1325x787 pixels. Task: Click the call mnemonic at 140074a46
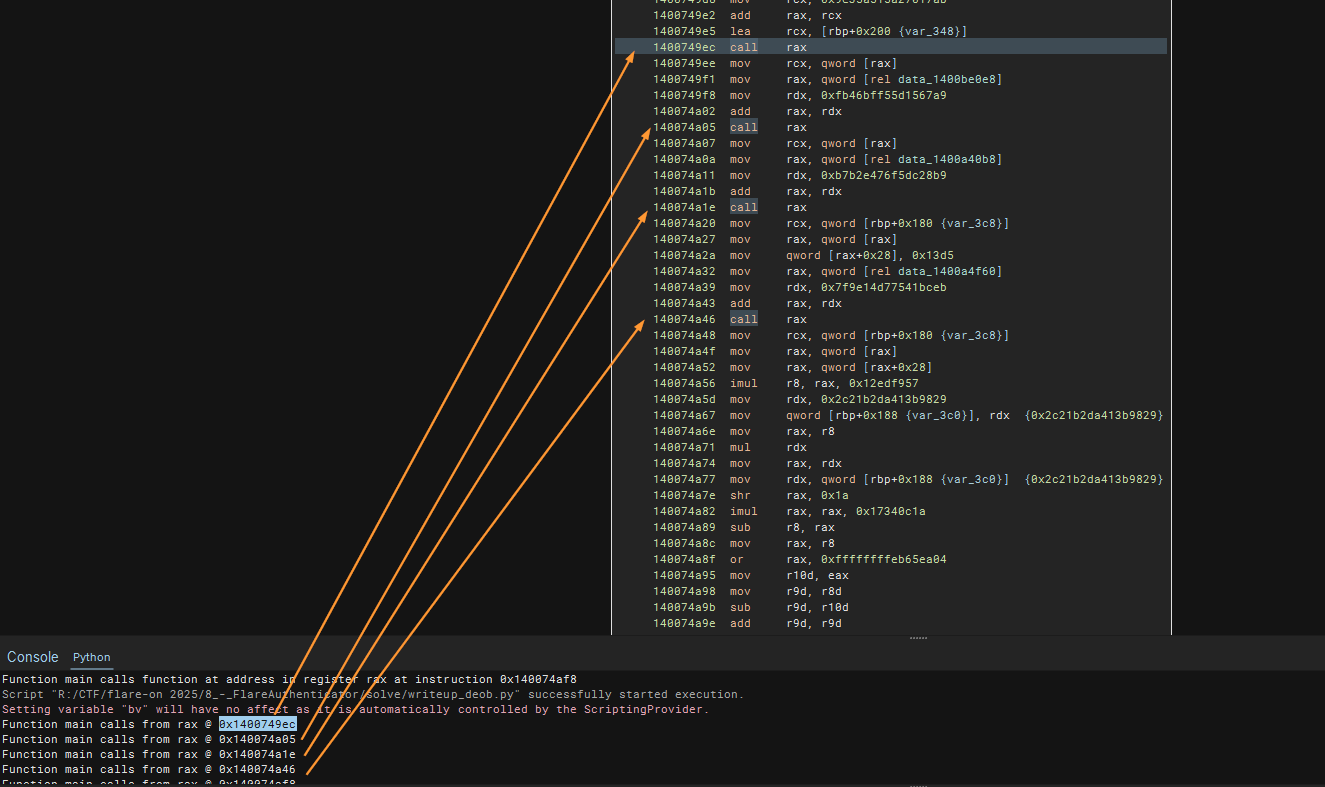[743, 319]
